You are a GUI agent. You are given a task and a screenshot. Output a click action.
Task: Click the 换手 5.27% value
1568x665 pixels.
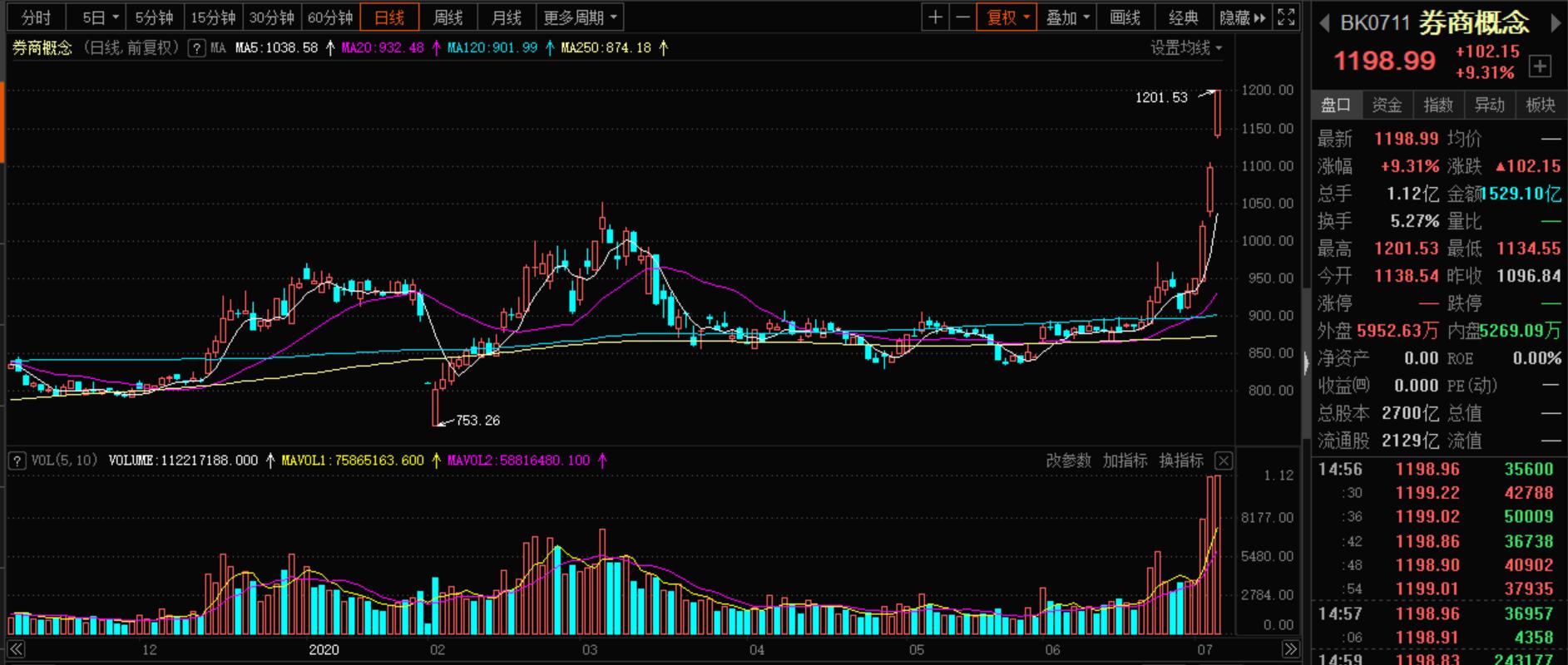click(x=1415, y=221)
